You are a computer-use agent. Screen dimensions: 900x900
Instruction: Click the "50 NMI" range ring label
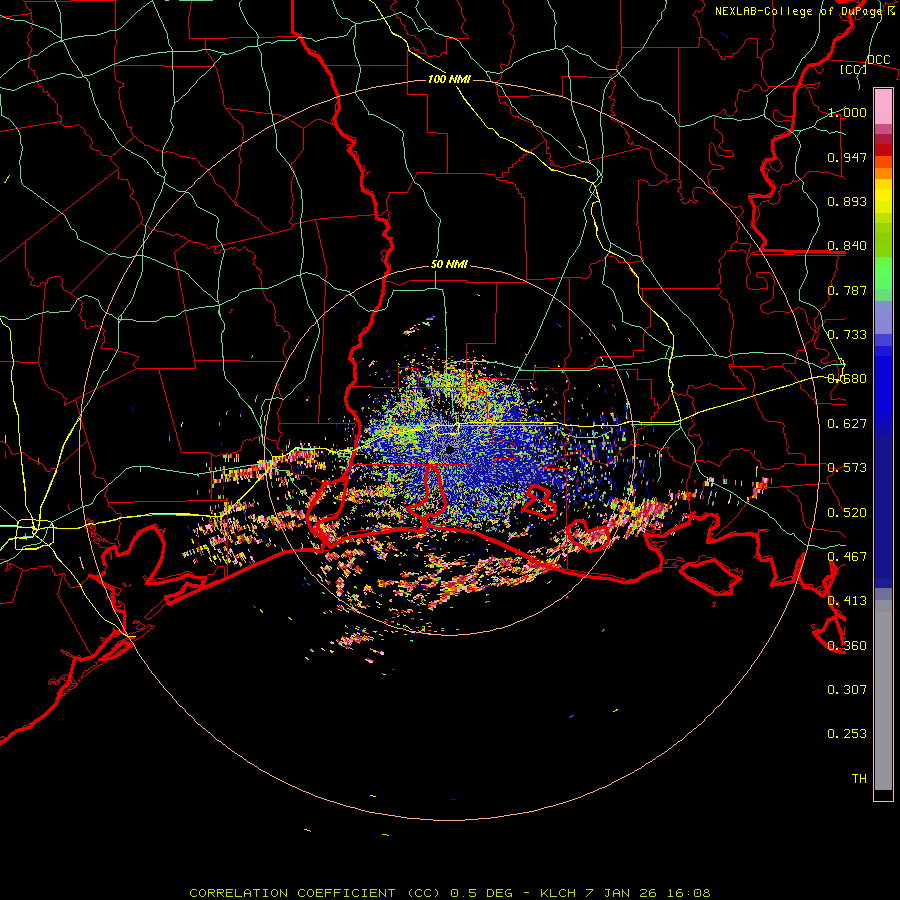point(449,265)
